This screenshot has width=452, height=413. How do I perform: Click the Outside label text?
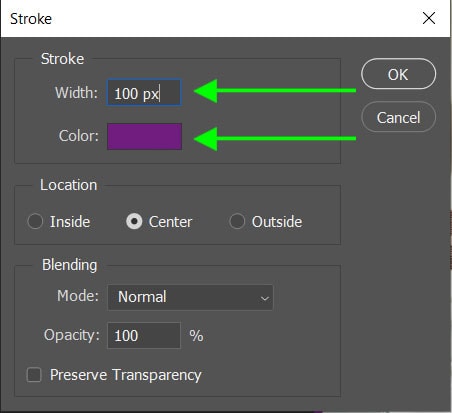pos(277,222)
